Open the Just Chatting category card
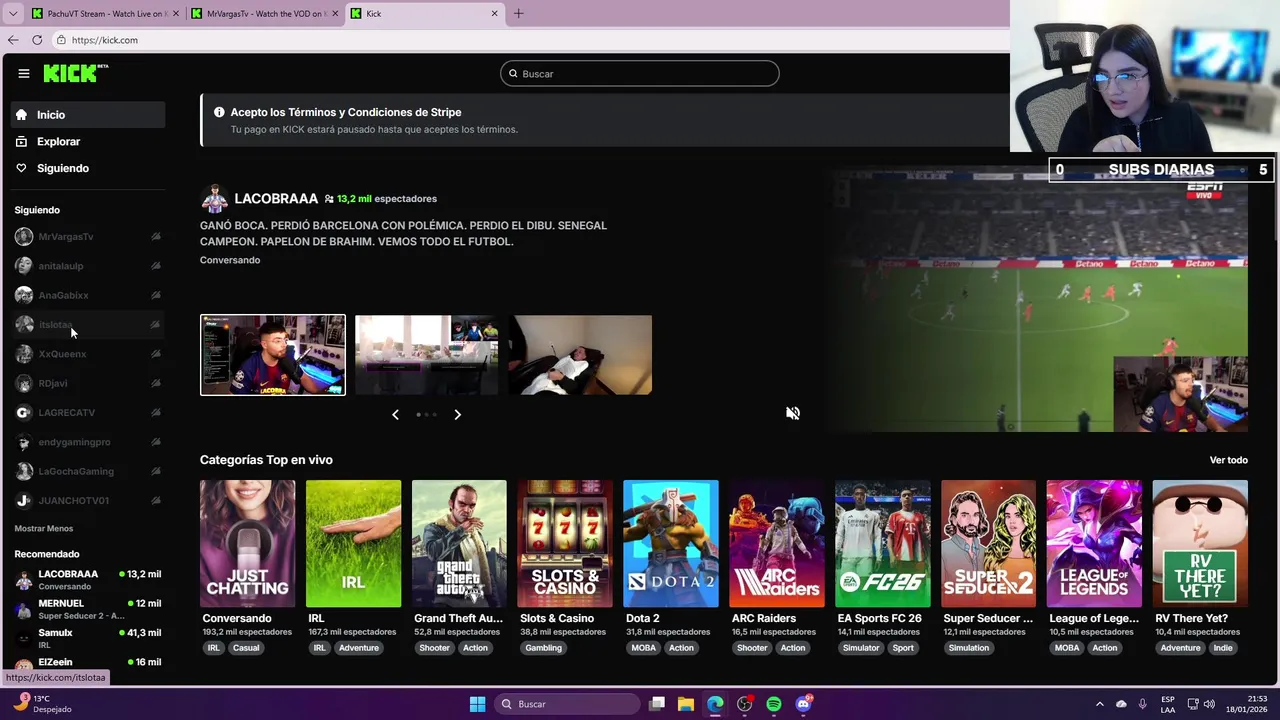 247,544
